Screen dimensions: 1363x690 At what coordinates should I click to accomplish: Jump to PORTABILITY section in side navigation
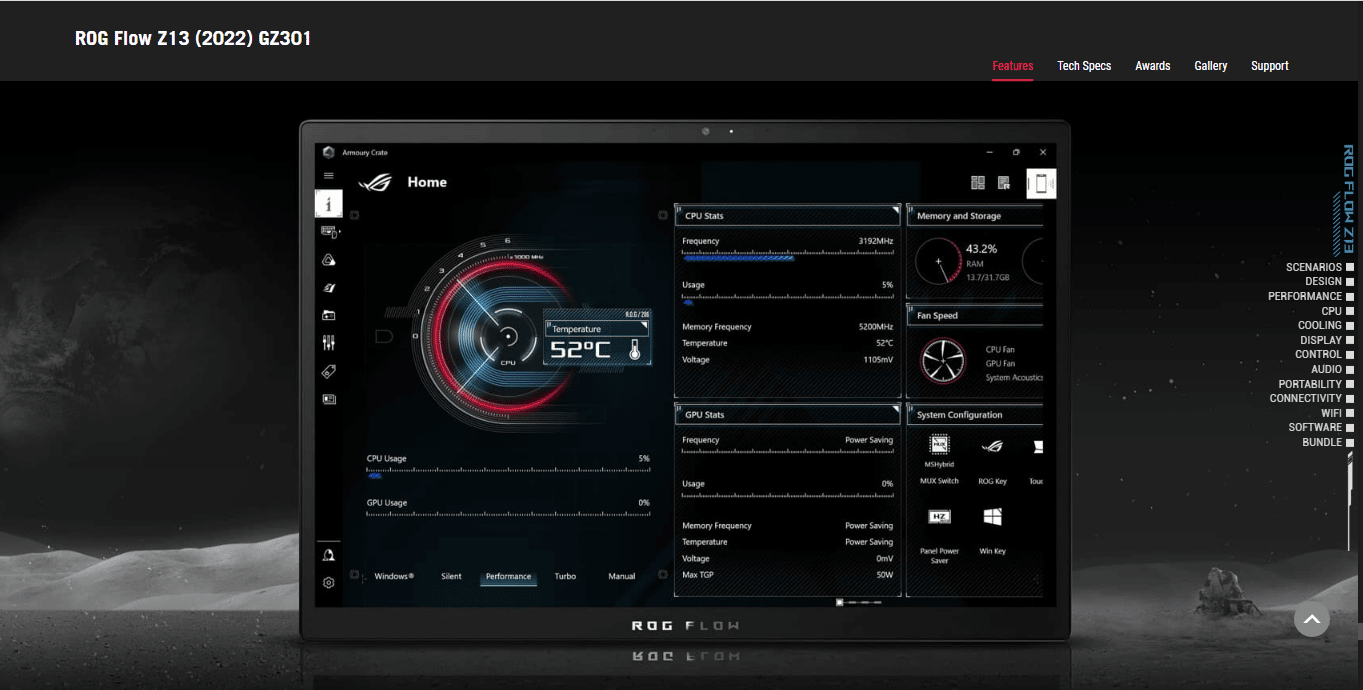[1316, 384]
